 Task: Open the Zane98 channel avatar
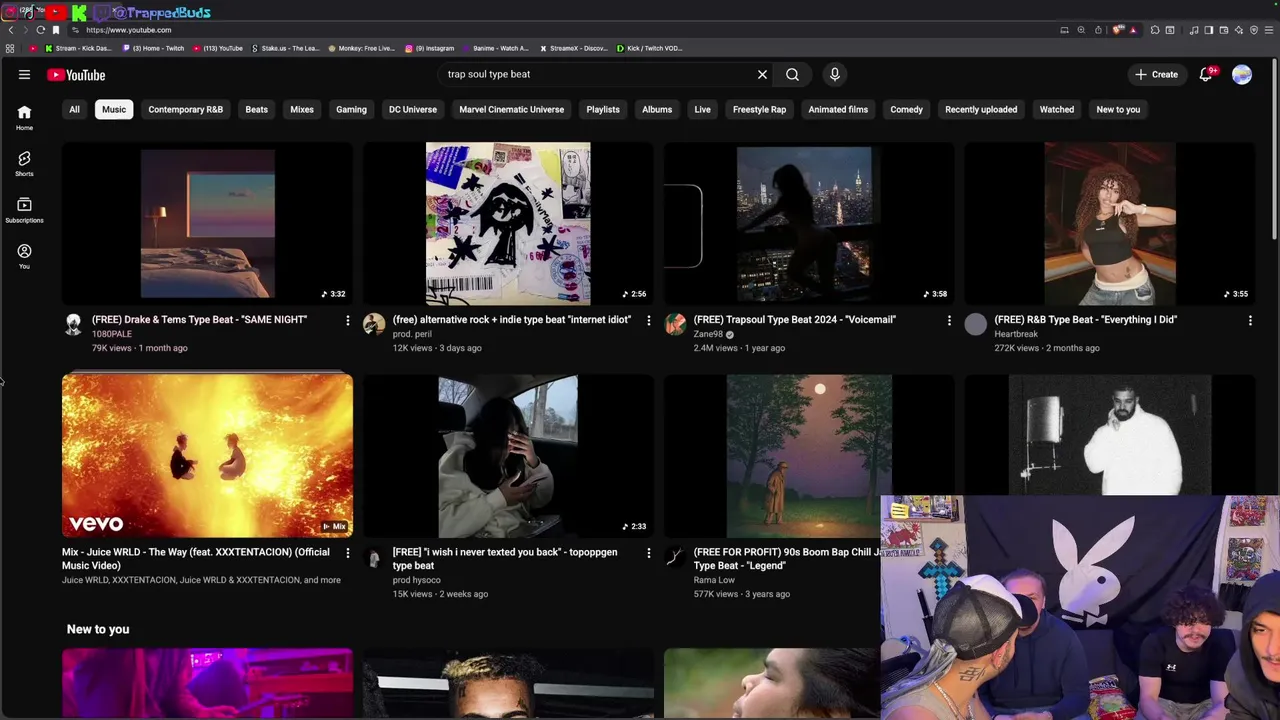[675, 324]
